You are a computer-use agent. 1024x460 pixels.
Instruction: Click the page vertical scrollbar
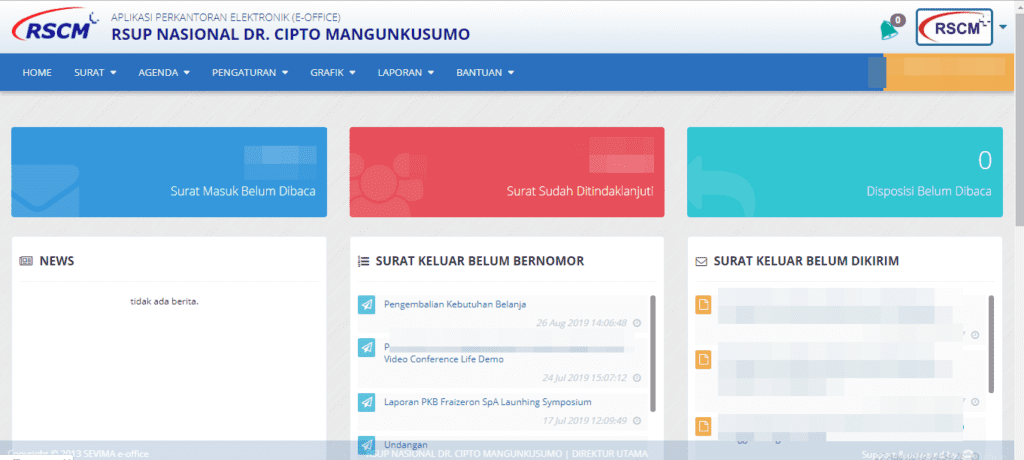coord(1019,118)
